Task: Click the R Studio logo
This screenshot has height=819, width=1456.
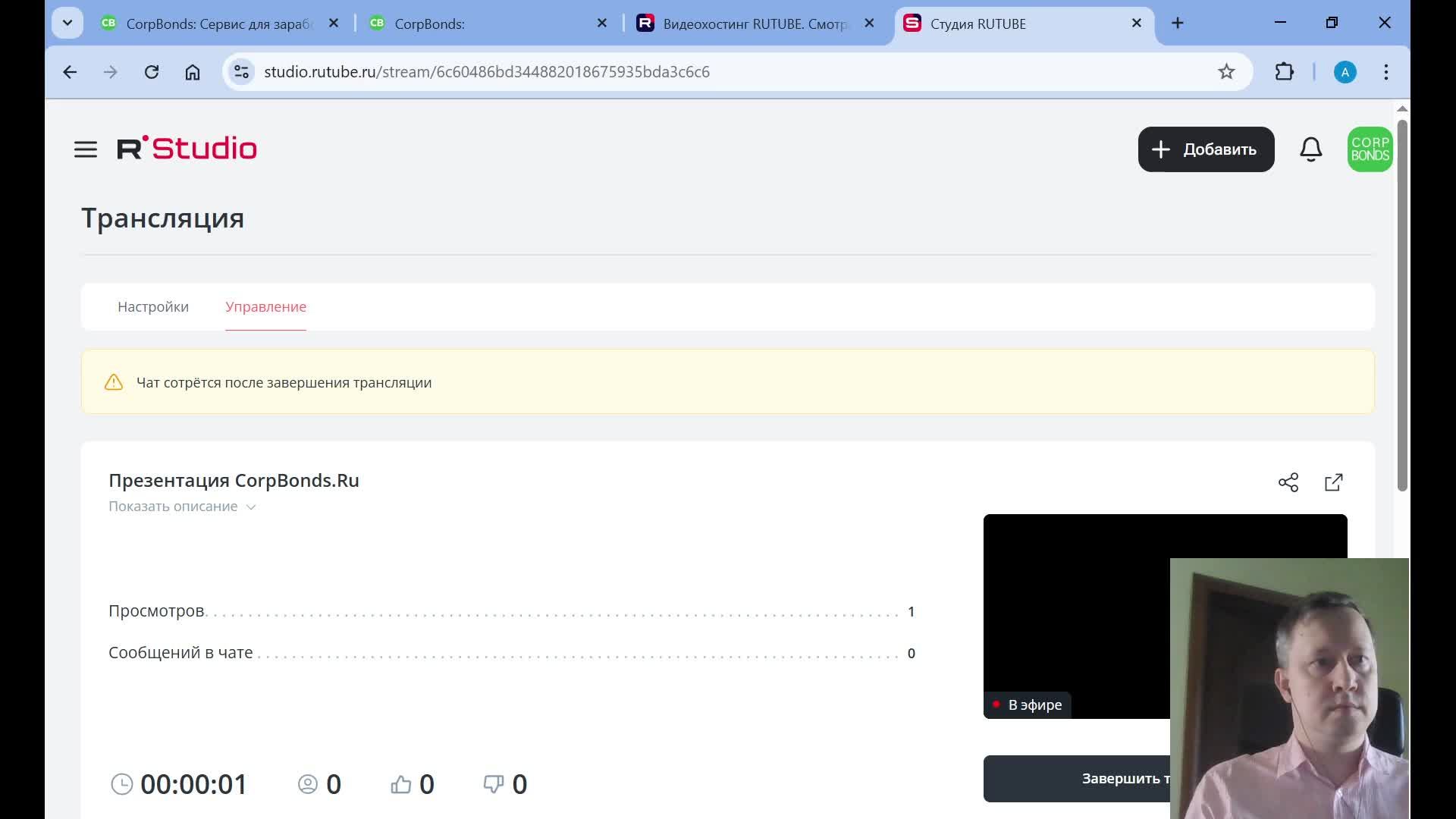Action: [x=187, y=149]
